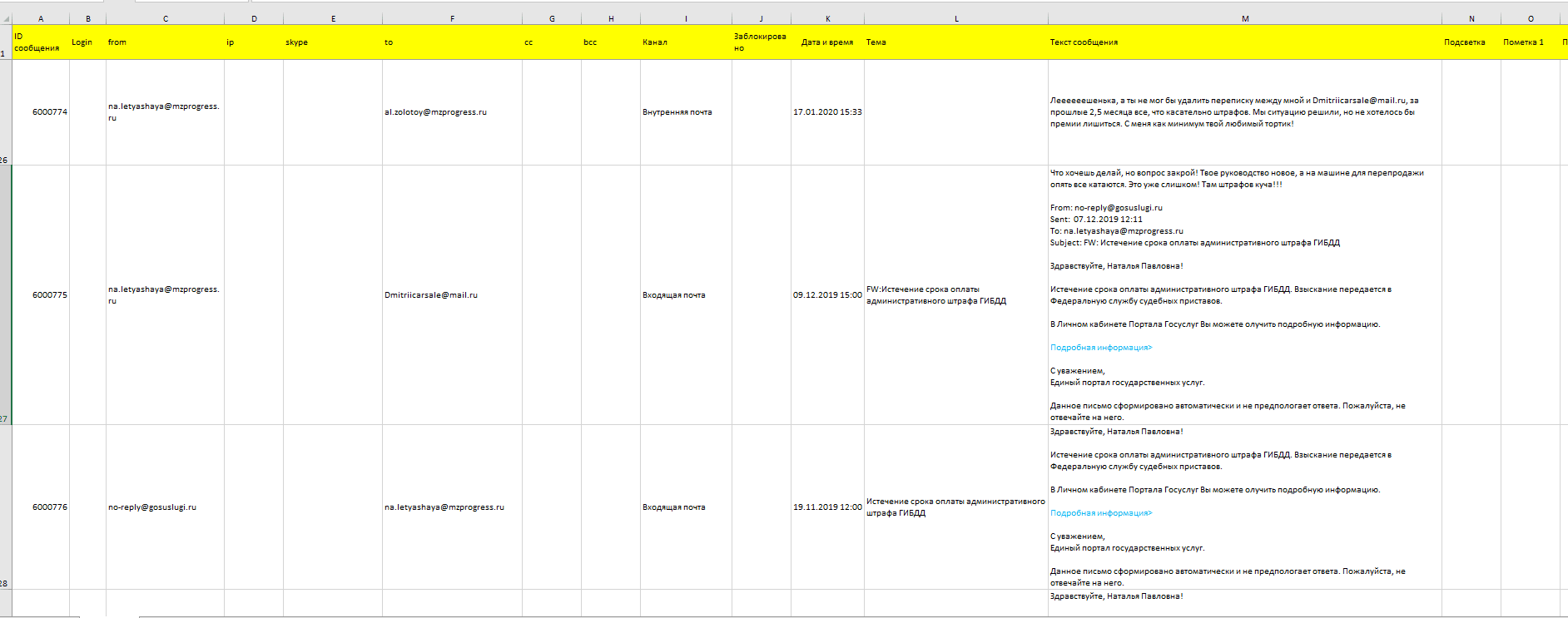This screenshot has width=1568, height=618.
Task: Open "Подробная информация>" link in message 6000775
Action: (1100, 348)
